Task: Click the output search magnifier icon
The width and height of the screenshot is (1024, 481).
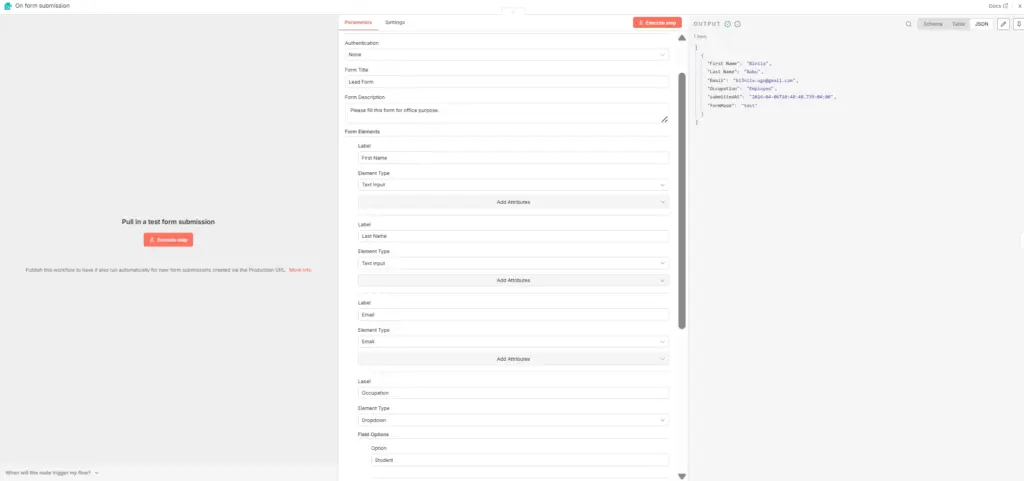Action: (908, 24)
